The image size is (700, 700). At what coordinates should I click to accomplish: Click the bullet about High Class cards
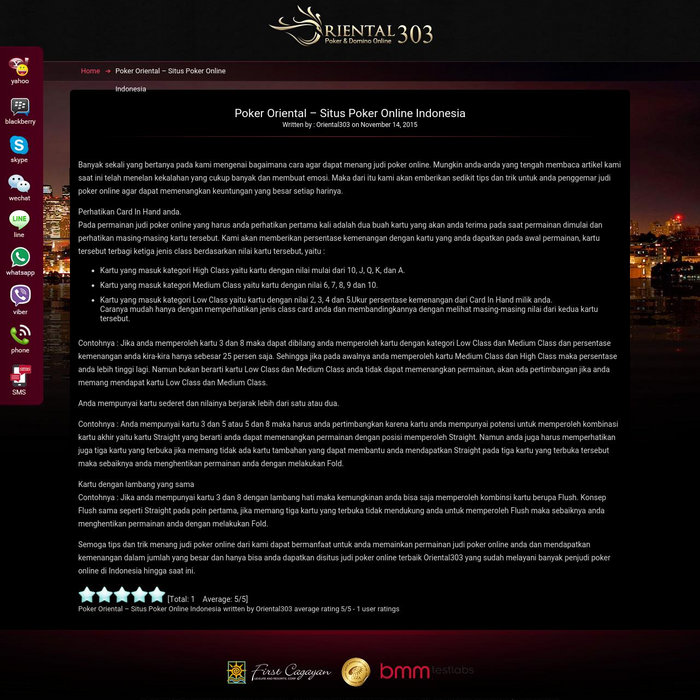coord(252,270)
